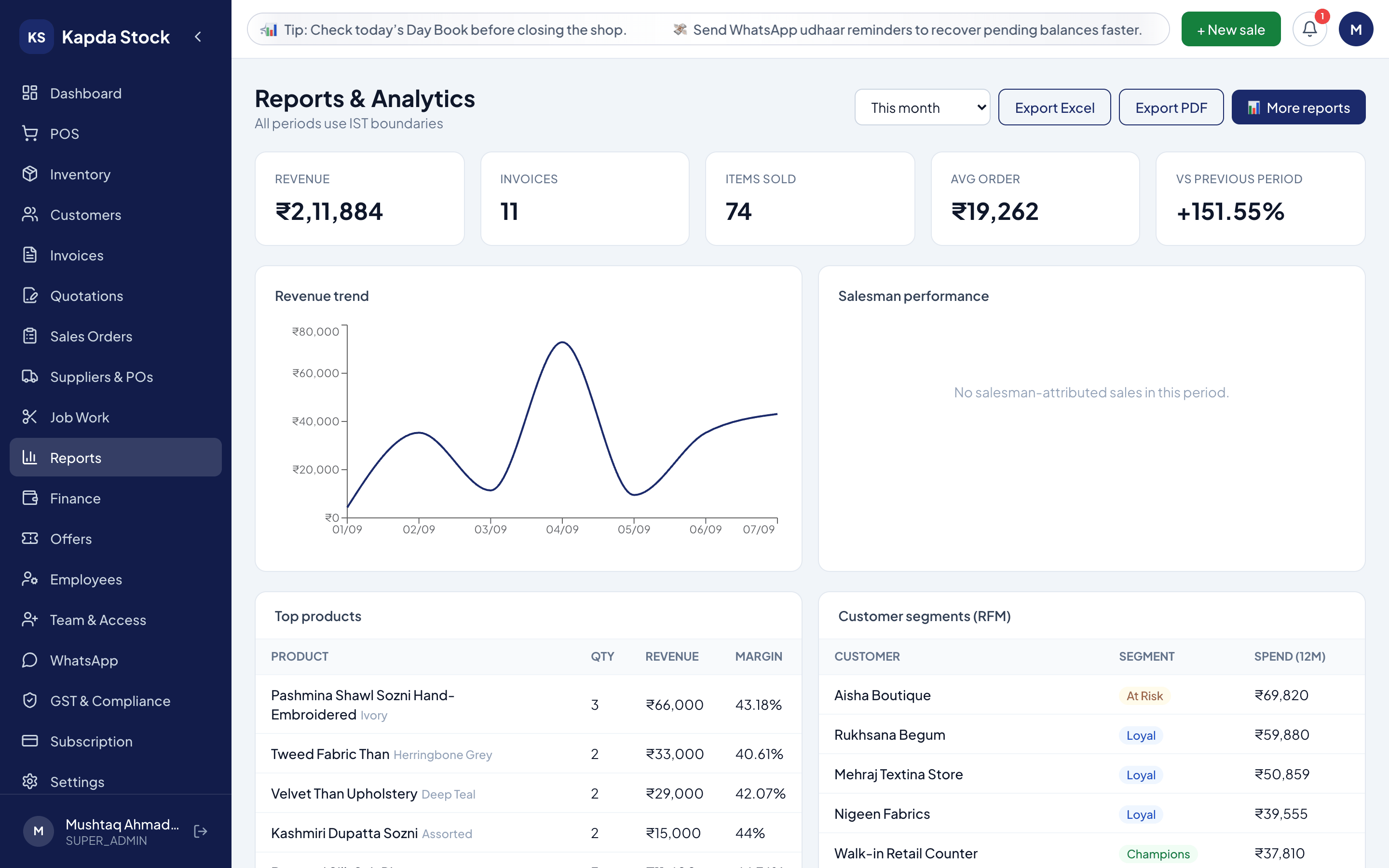Click the Sales Orders clipboard icon
The width and height of the screenshot is (1389, 868).
tap(30, 336)
